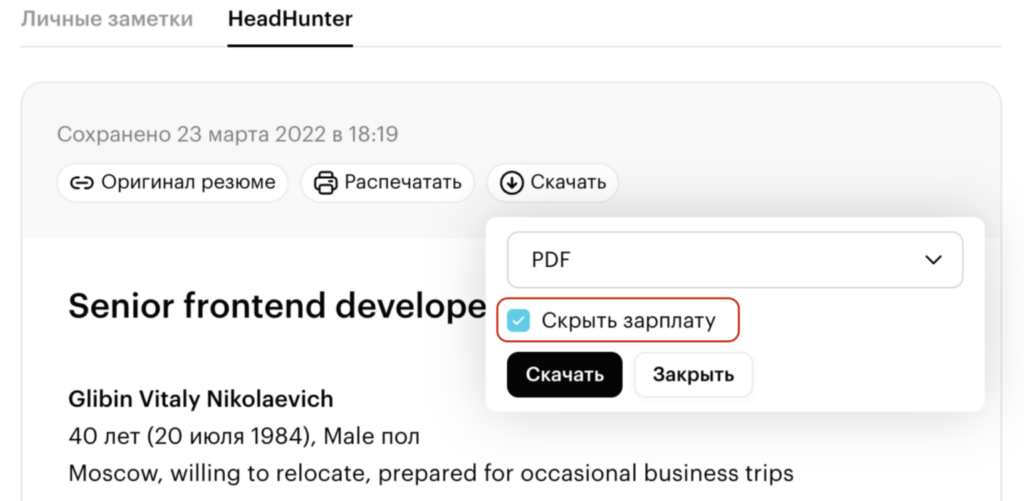Click the name Glibin Vitaly Nikolaevich
Viewport: 1024px width, 501px height.
click(200, 399)
